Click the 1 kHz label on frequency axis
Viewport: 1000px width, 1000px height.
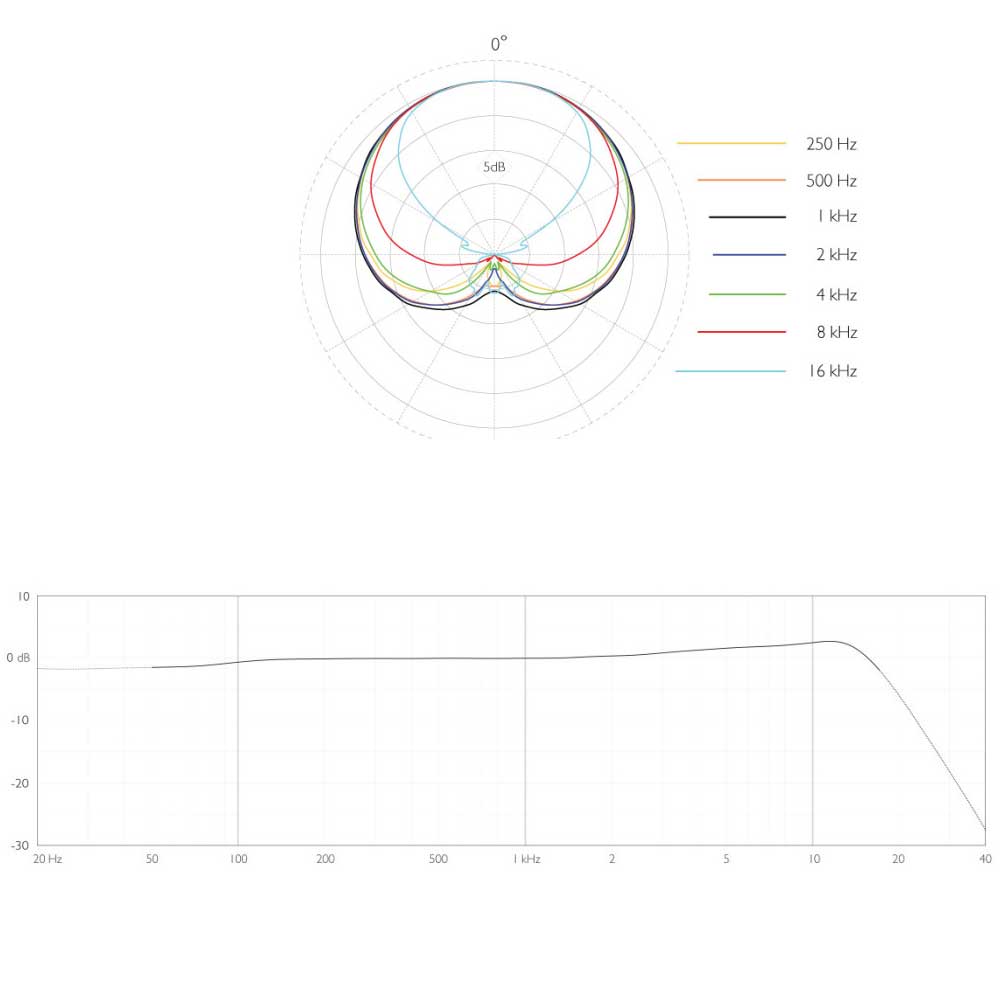click(526, 859)
